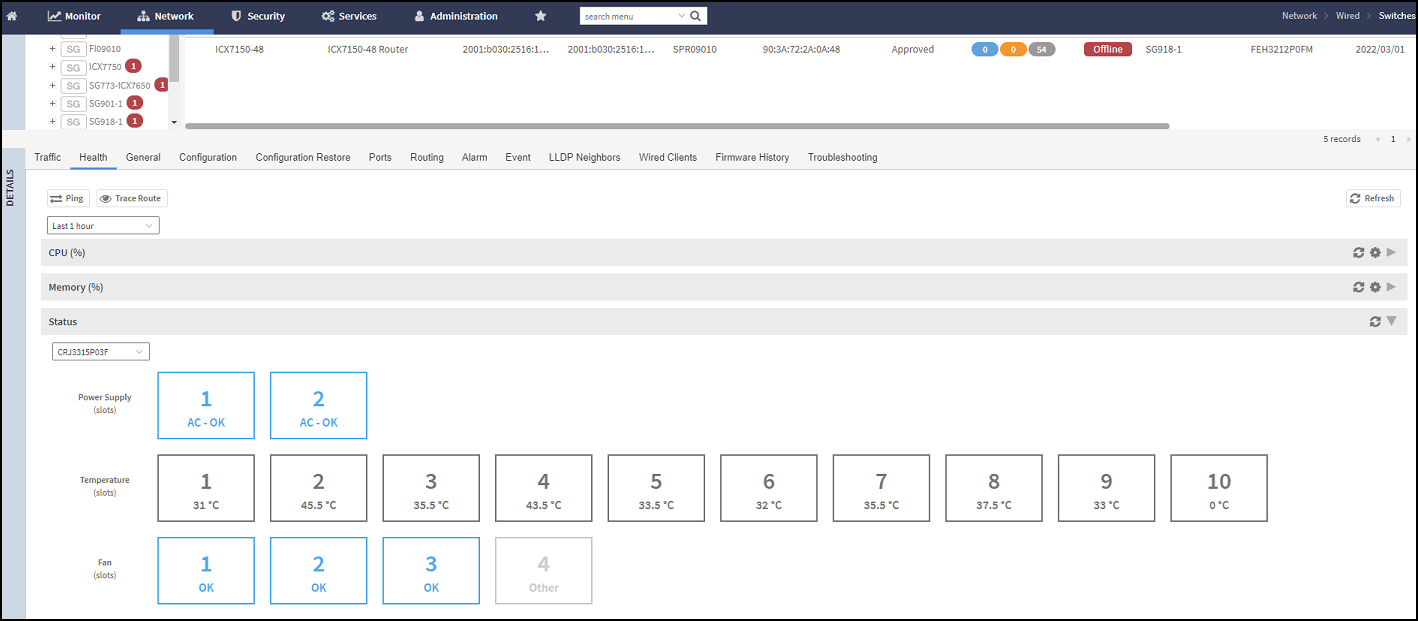This screenshot has height=621, width=1418.
Task: Expand the ICX7750 tree node
Action: [52, 67]
